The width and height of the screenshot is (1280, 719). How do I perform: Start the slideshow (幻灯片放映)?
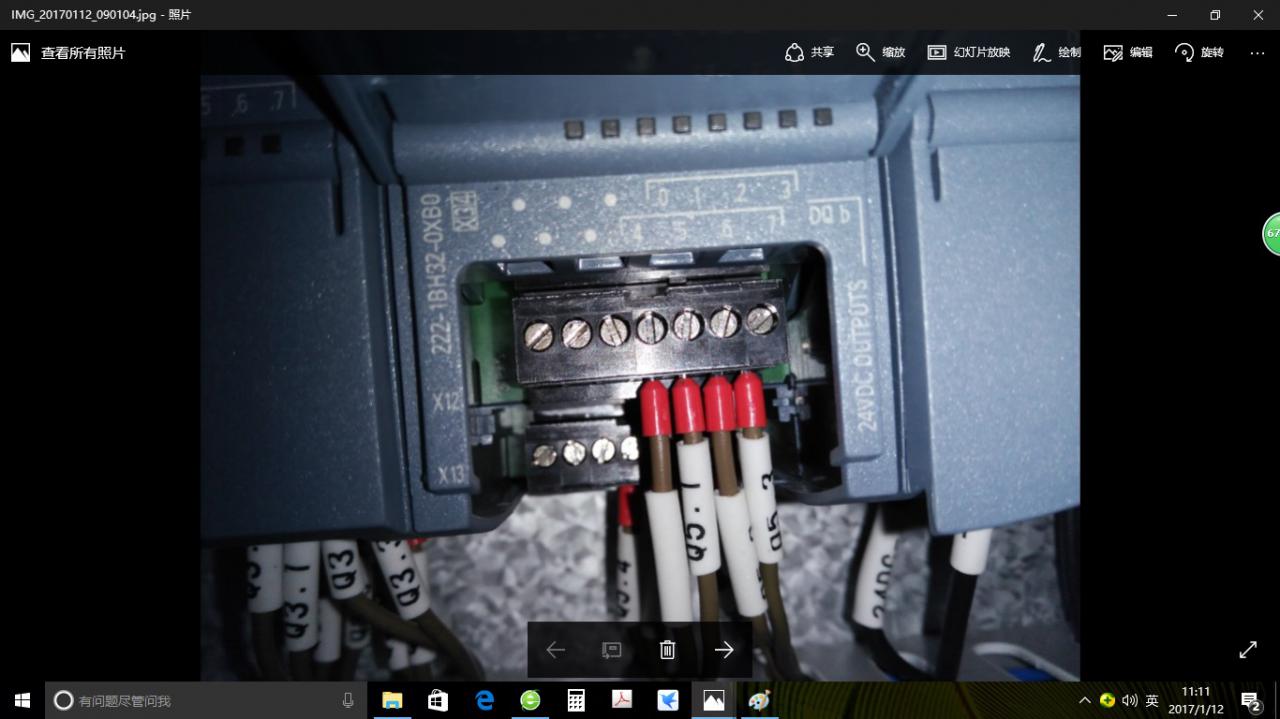point(969,52)
